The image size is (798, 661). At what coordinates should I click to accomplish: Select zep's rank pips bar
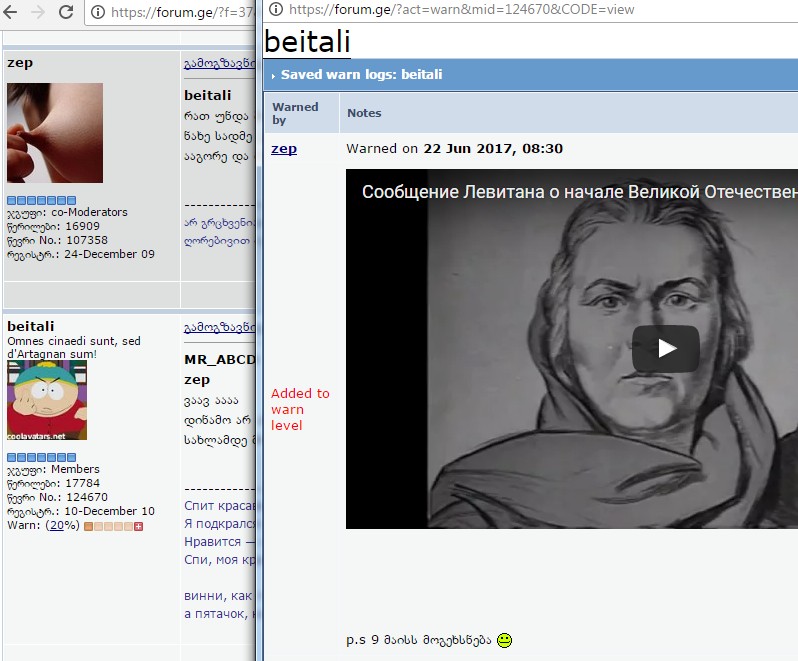pos(42,200)
